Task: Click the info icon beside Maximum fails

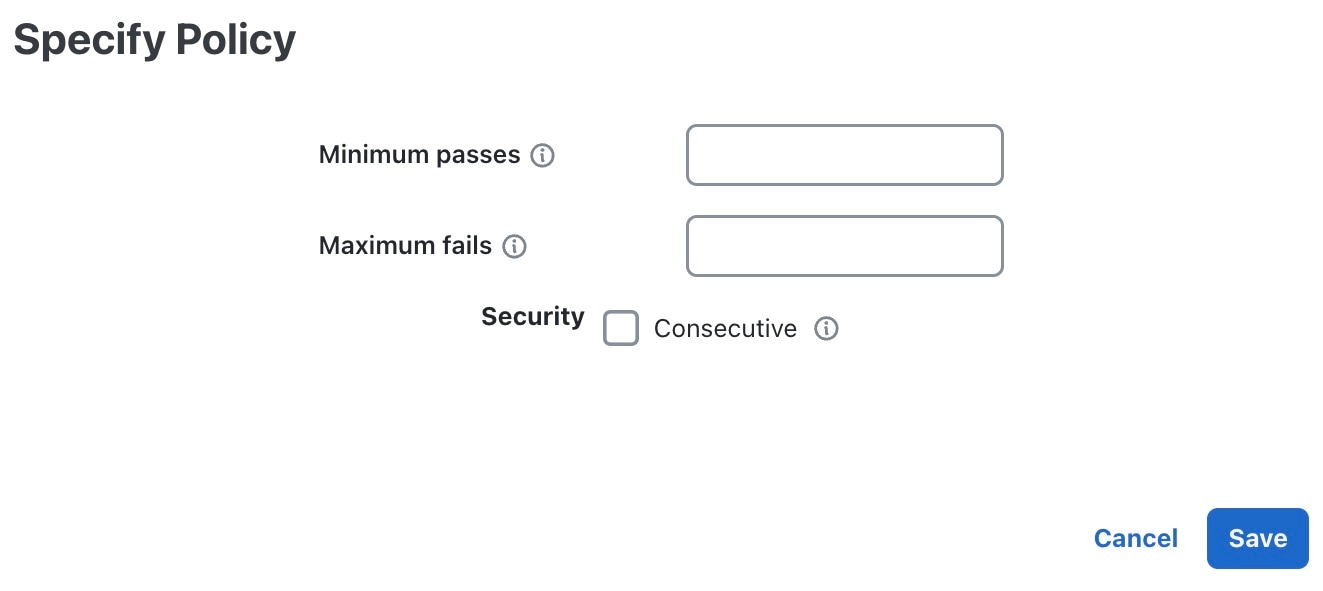Action: click(x=514, y=246)
